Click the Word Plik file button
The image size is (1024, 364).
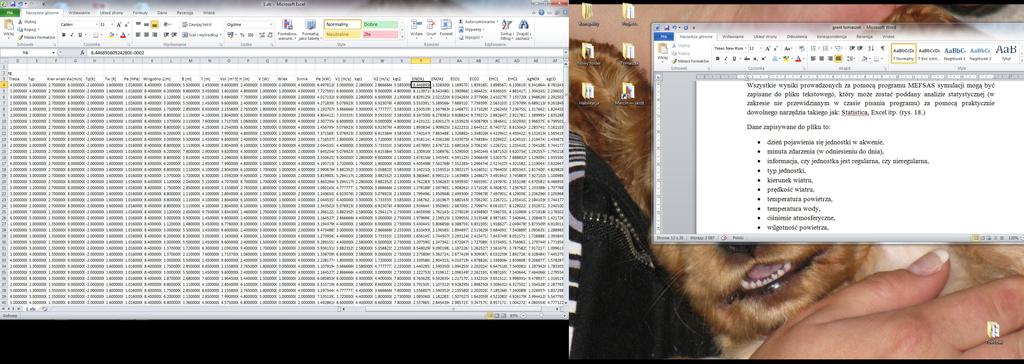(x=664, y=37)
